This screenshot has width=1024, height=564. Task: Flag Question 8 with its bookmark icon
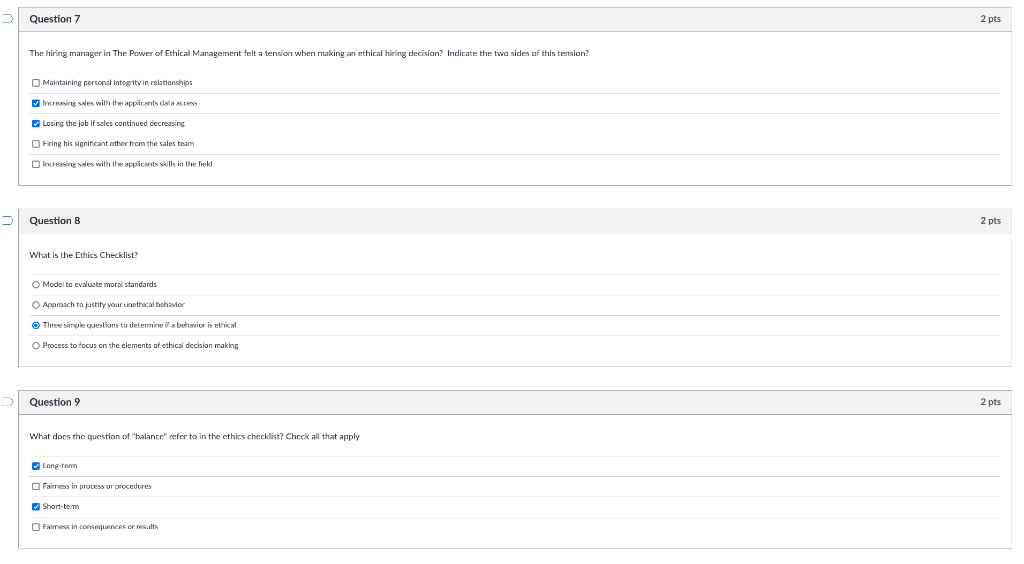click(7, 221)
